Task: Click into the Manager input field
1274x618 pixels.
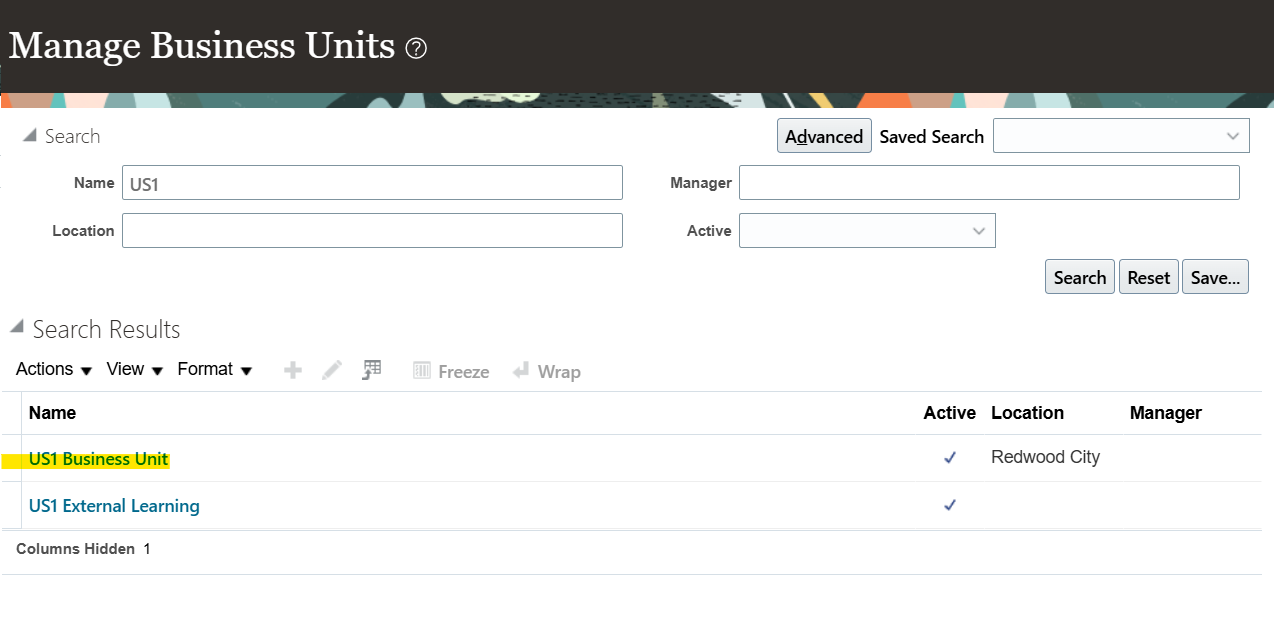Action: (x=989, y=183)
